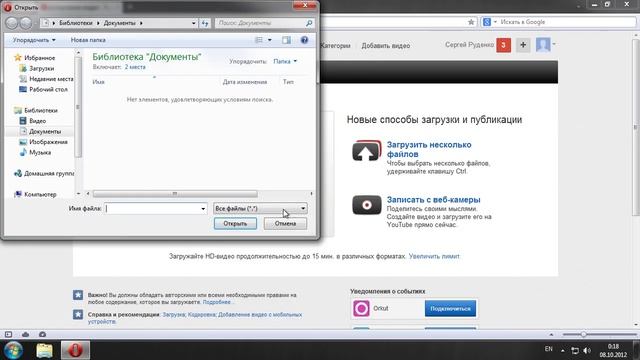Screen dimensions: 640x360
Task: Click the multi-file upload arrow icon
Action: point(367,151)
